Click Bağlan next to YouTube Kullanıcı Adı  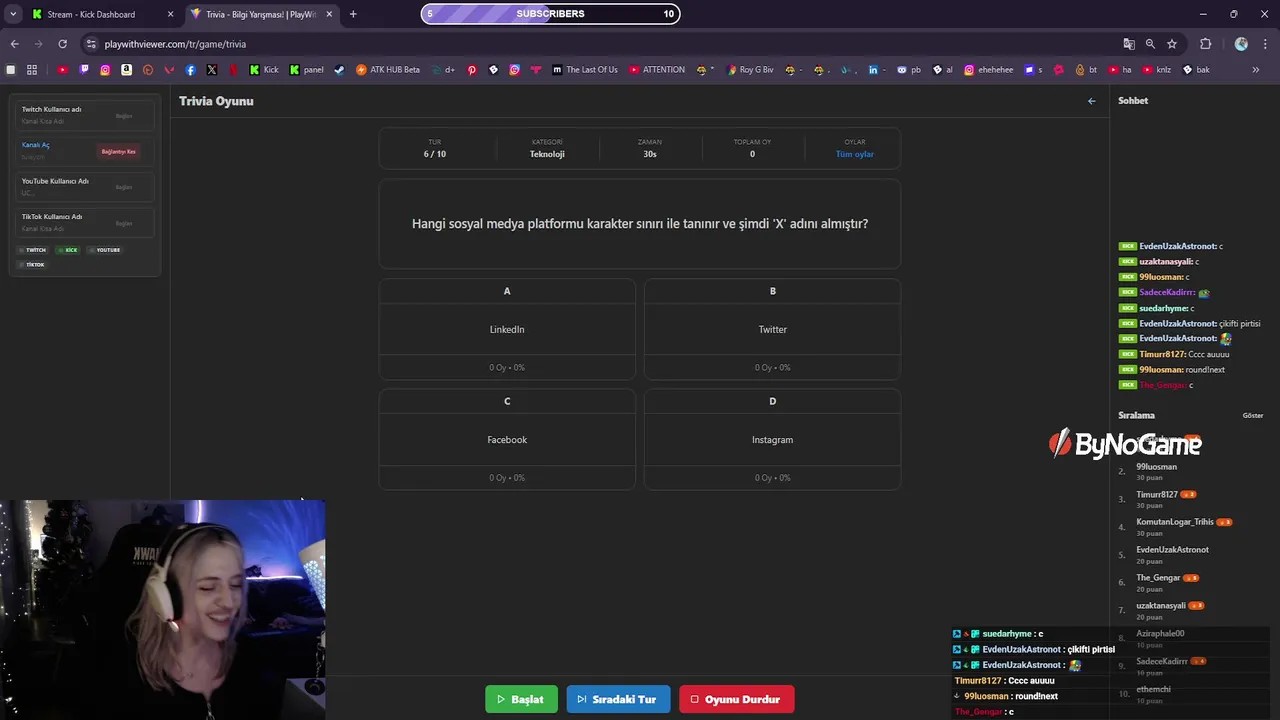[x=124, y=187]
